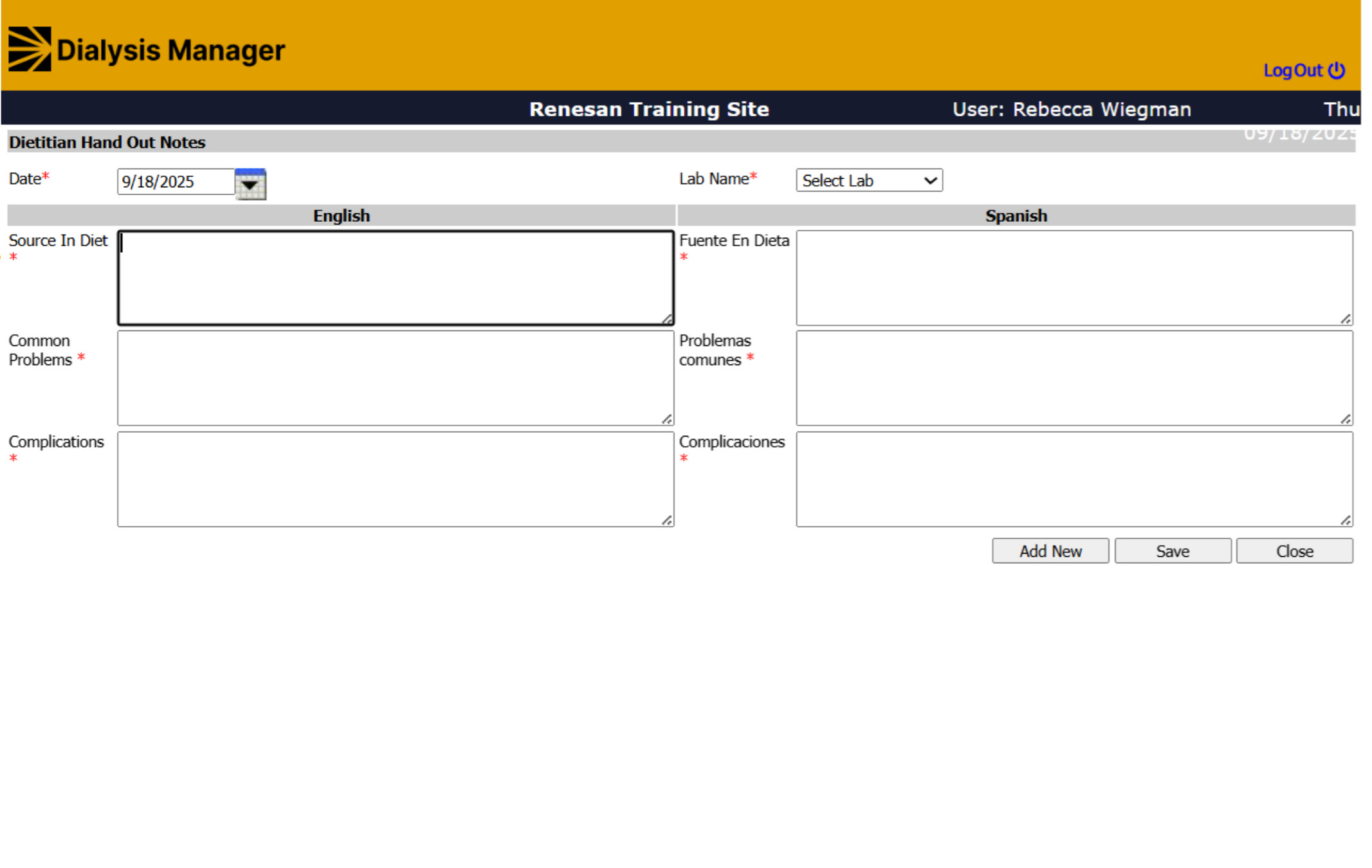This screenshot has width=1372, height=868.
Task: Focus the English Complications text area
Action: pyautogui.click(x=396, y=479)
